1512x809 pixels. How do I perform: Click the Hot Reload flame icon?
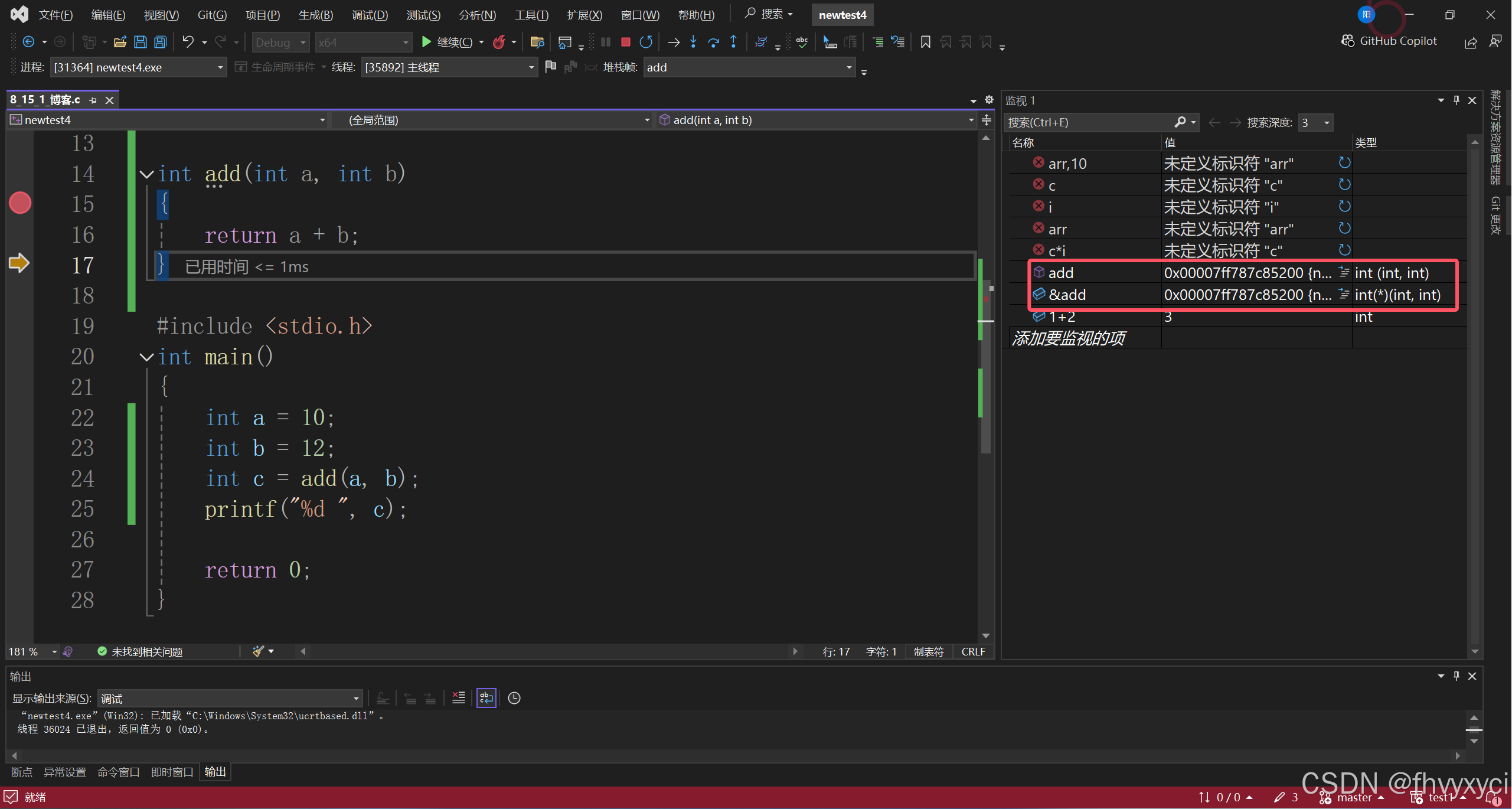click(499, 42)
